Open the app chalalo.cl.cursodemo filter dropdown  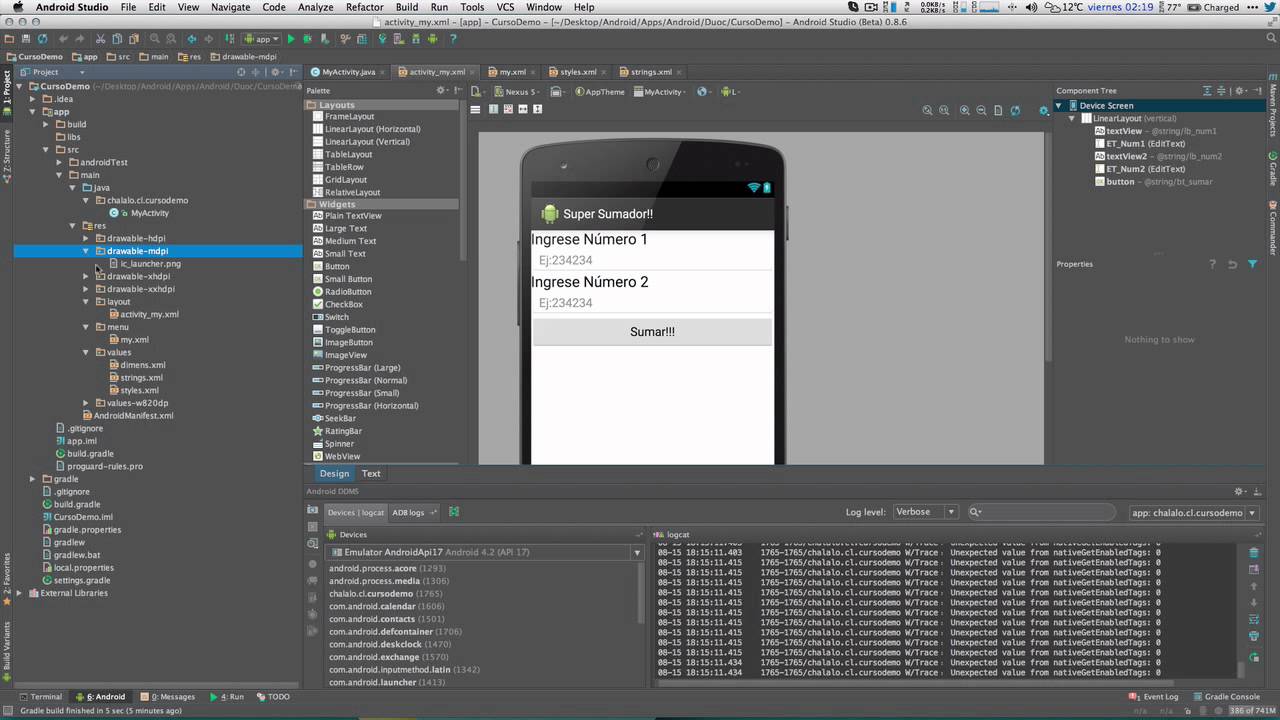pyautogui.click(x=1193, y=513)
